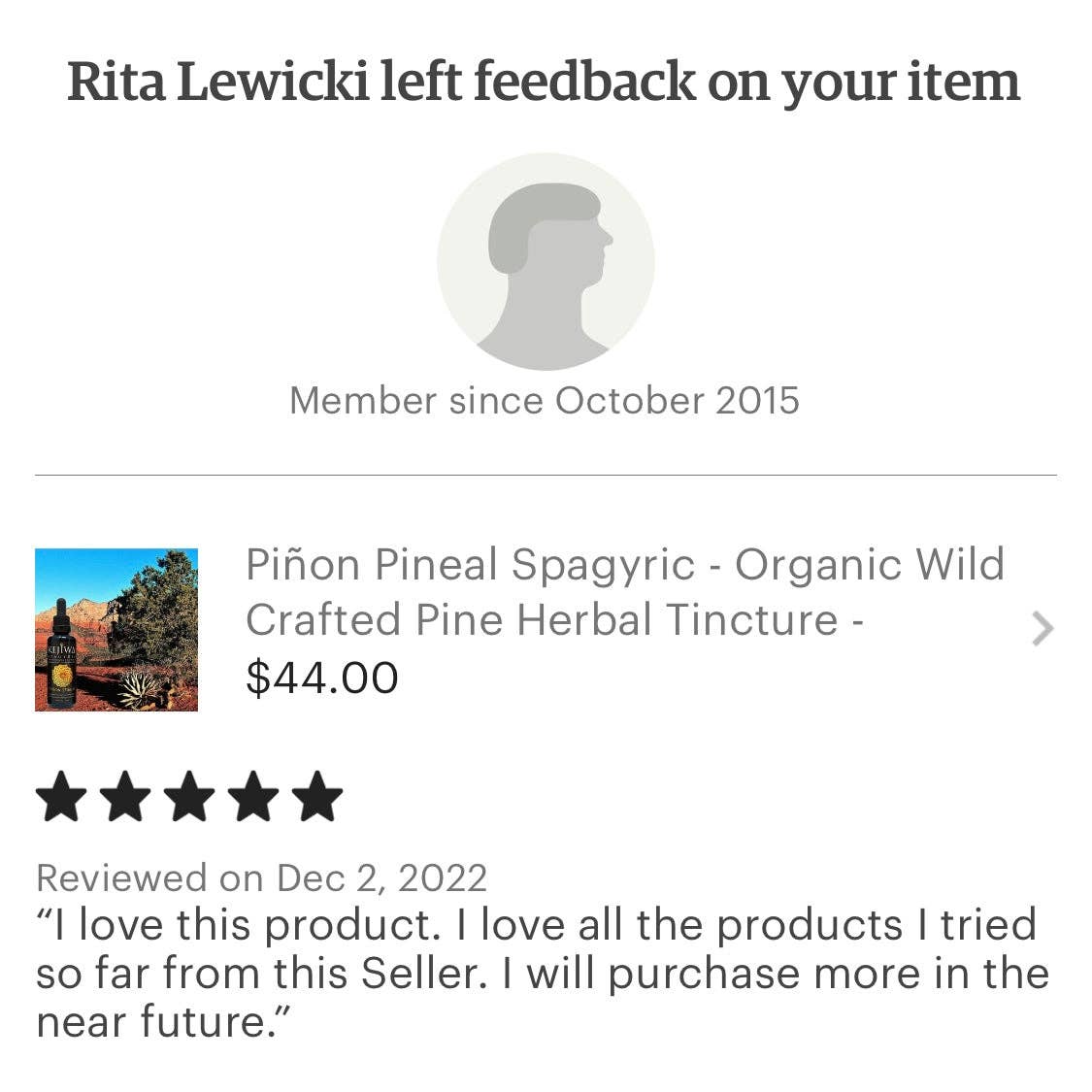Select the fourth rating star
The width and height of the screenshot is (1092, 1092).
(252, 796)
